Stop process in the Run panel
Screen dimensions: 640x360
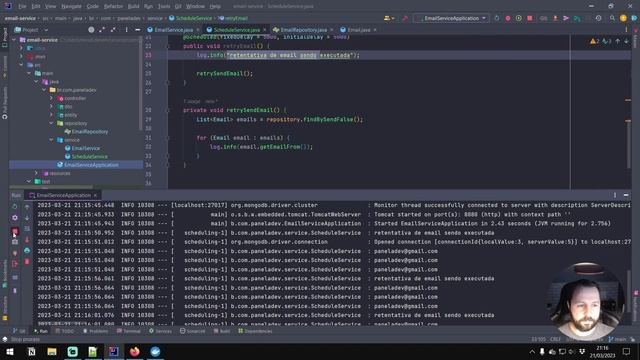coord(15,232)
